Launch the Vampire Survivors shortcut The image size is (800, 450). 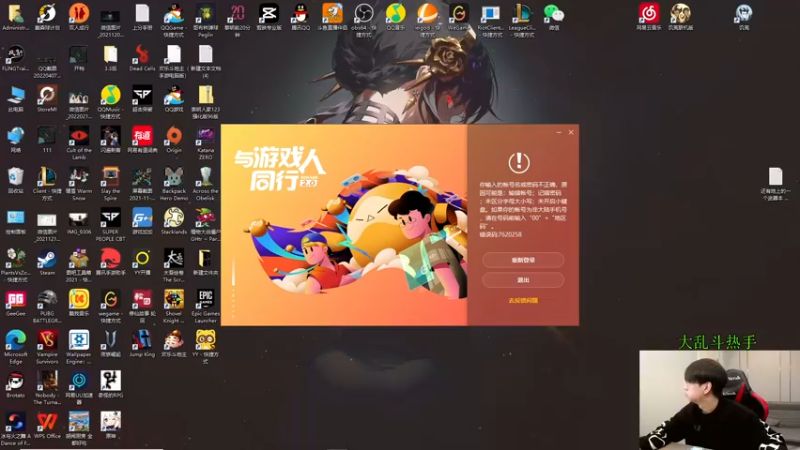(x=47, y=347)
